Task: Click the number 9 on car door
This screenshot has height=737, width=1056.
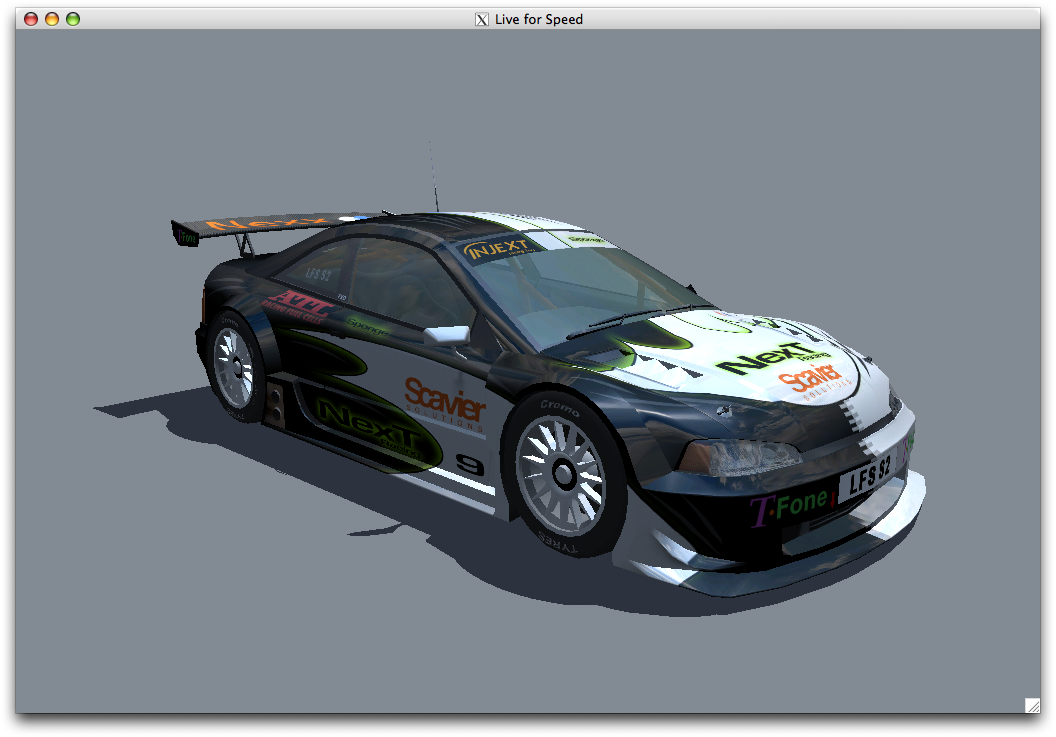Action: pyautogui.click(x=469, y=464)
